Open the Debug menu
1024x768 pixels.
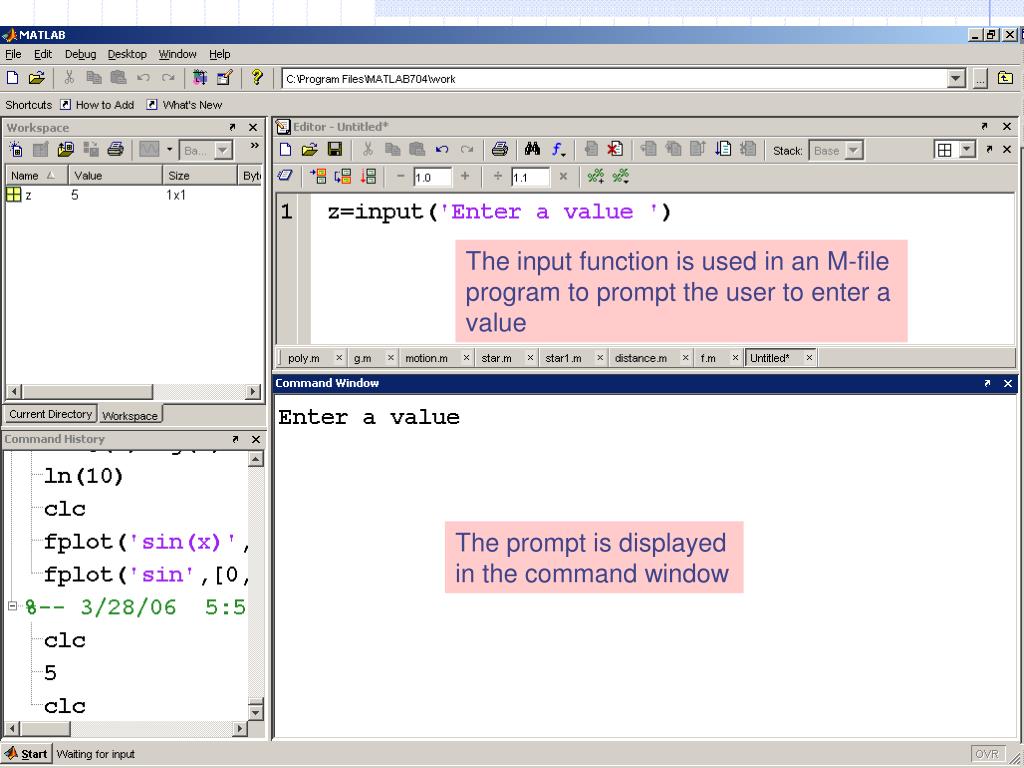click(80, 54)
